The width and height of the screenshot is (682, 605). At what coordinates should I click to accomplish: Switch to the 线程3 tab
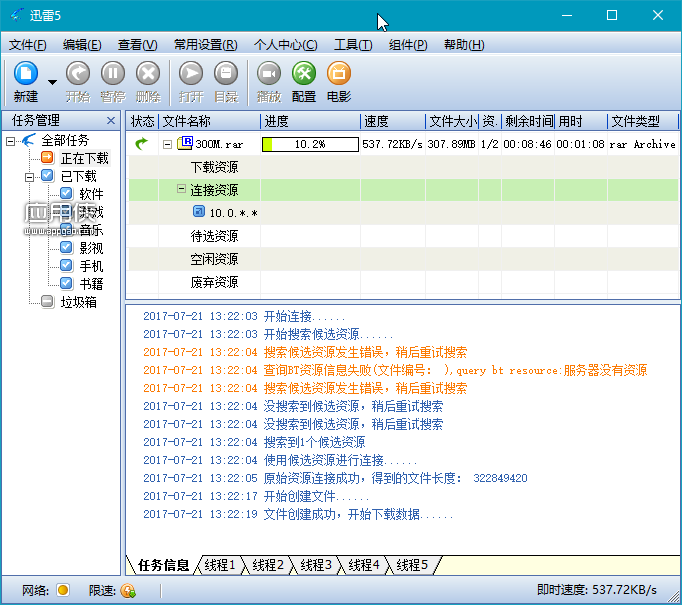(316, 565)
